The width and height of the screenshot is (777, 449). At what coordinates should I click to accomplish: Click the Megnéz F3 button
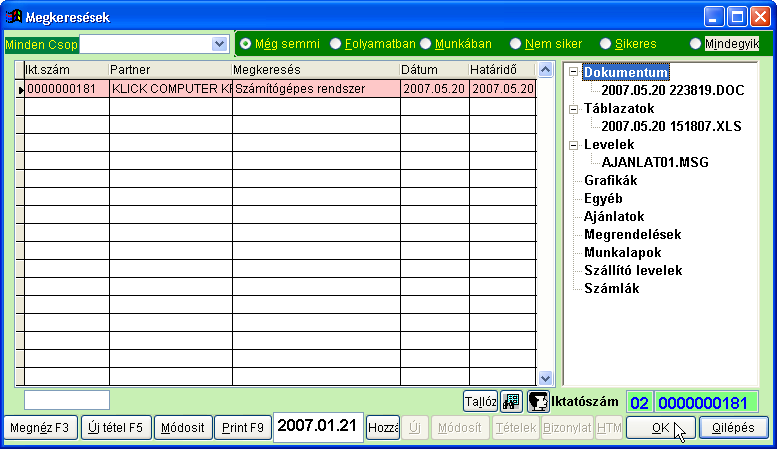tap(41, 427)
